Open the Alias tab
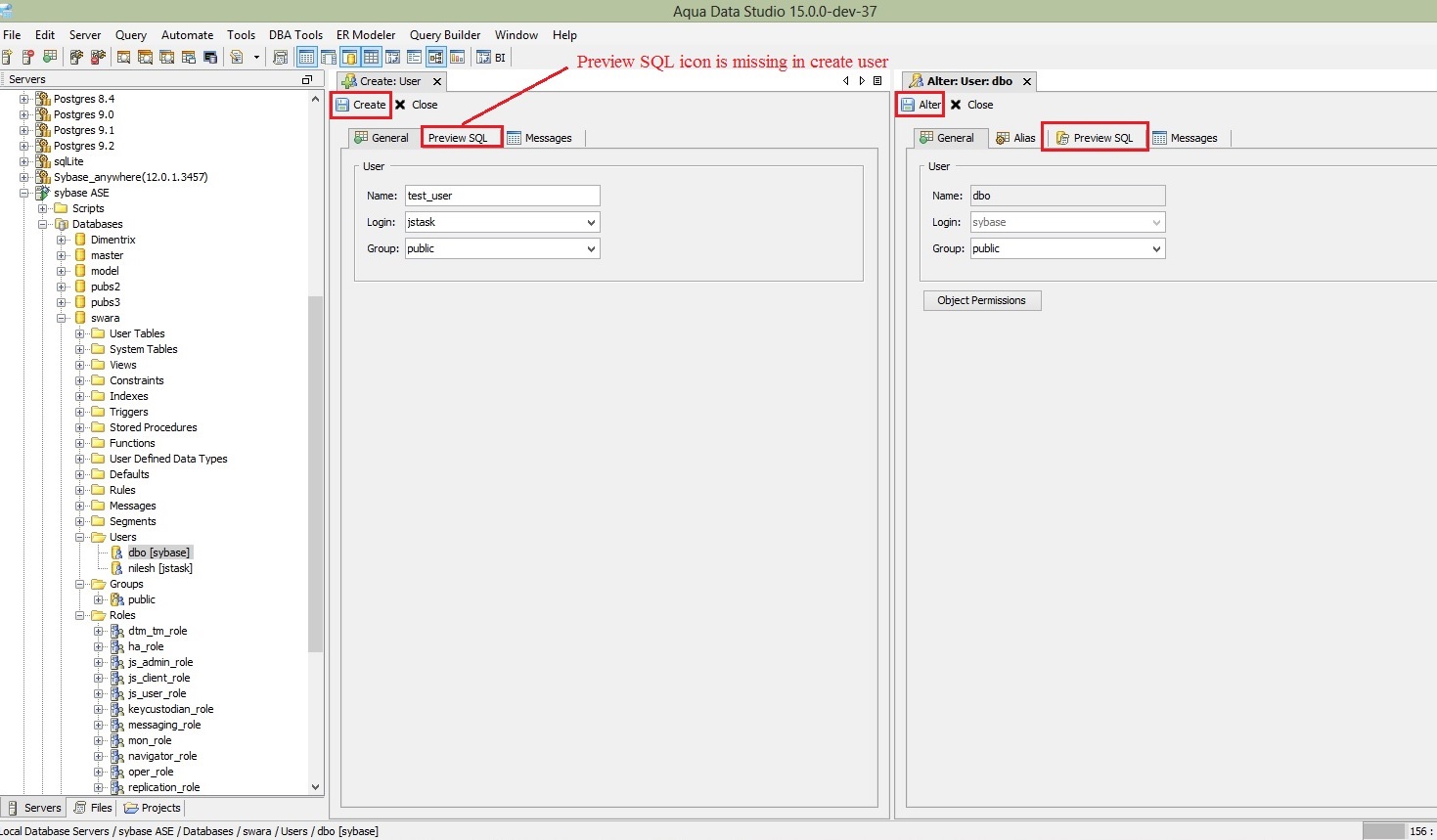Image resolution: width=1437 pixels, height=840 pixels. pyautogui.click(x=1015, y=138)
